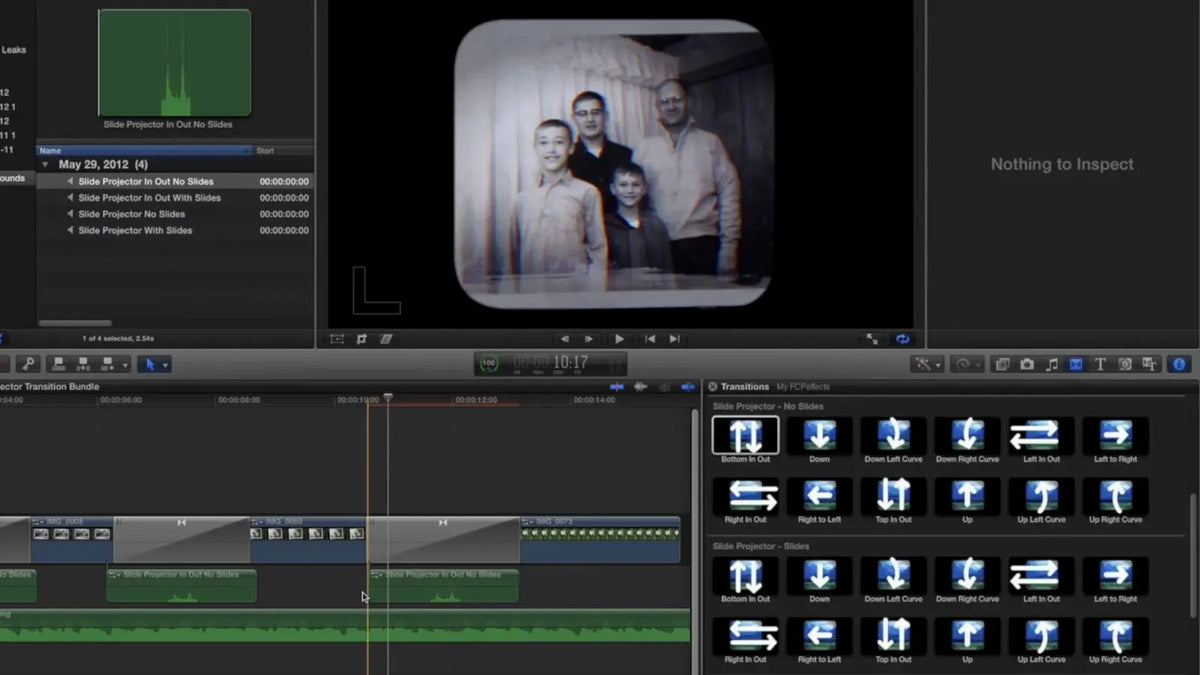The image size is (1200, 675).
Task: Open the keyword editor key icon
Action: (x=27, y=365)
